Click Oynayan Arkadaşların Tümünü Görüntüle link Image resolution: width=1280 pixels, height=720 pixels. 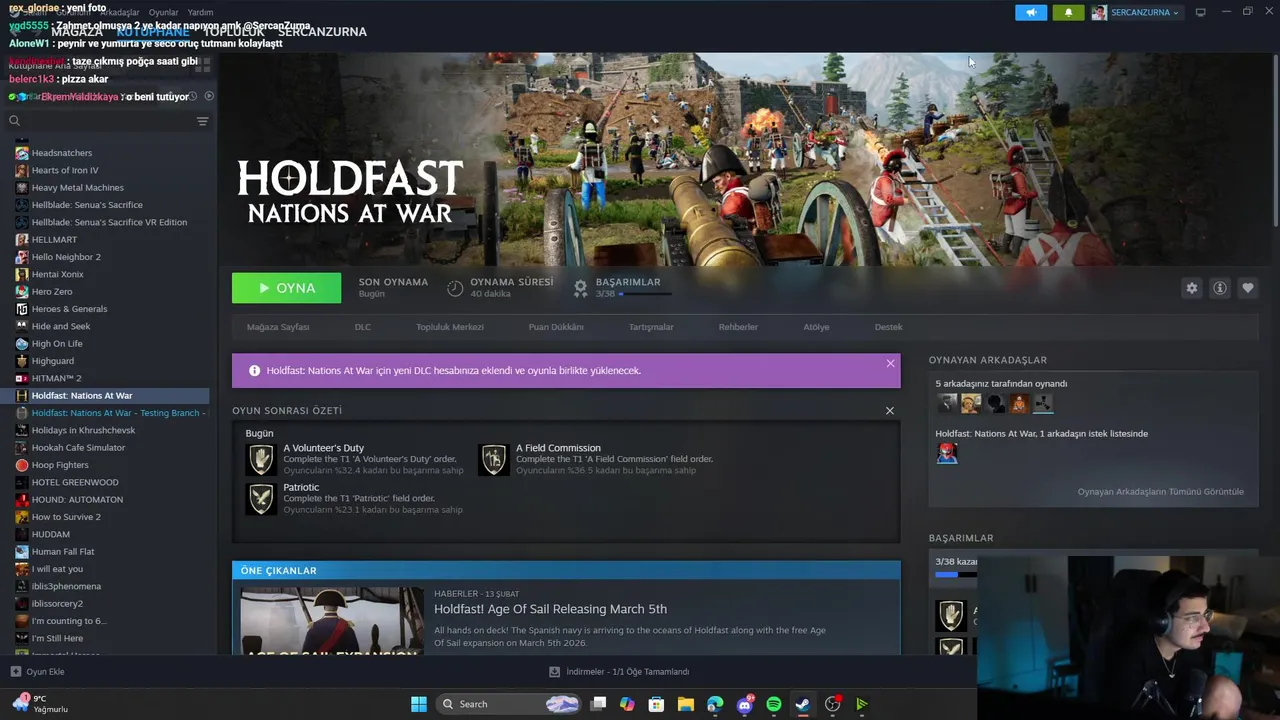(x=1160, y=492)
